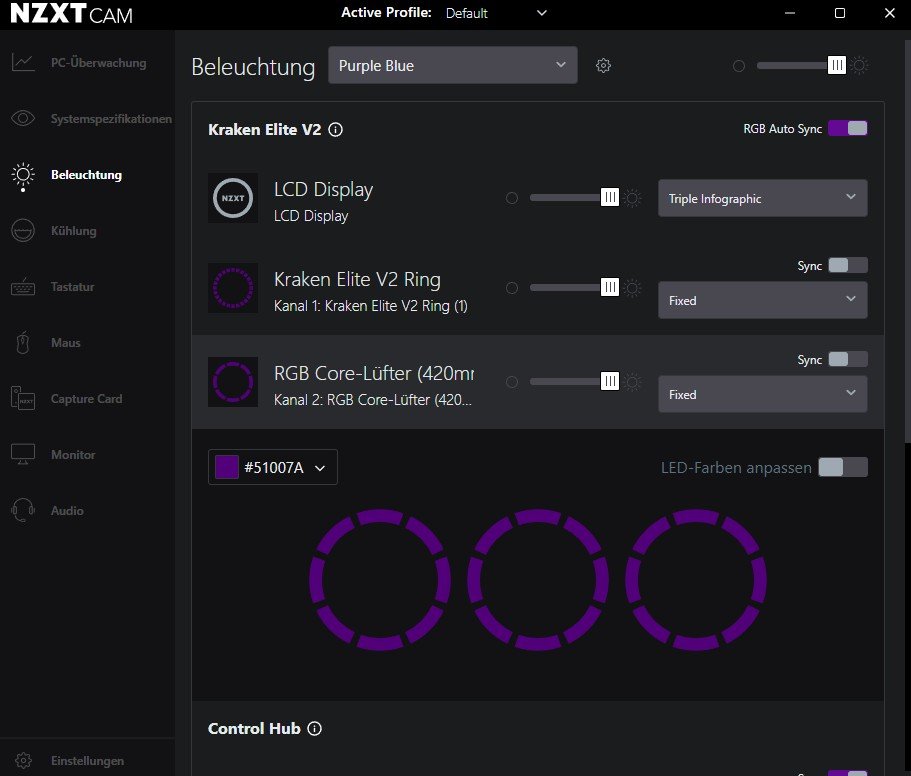Click the Kanal 1: Kraken Elite V2 Ring (1) text

tap(371, 306)
